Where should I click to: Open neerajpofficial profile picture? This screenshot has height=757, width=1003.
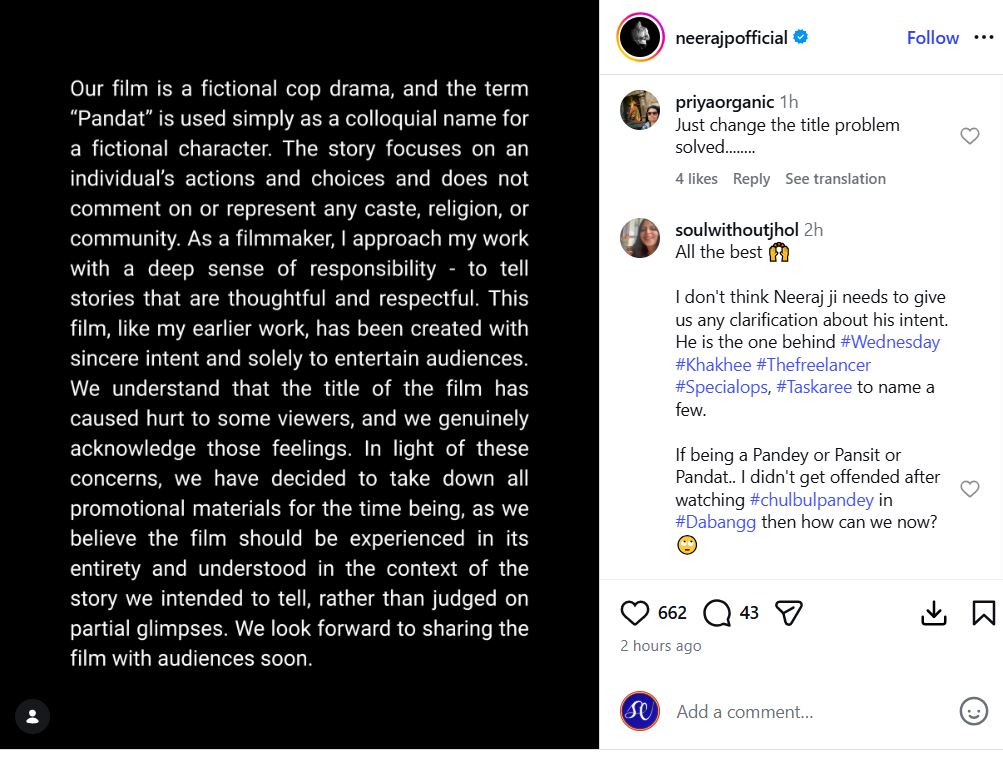pos(640,38)
